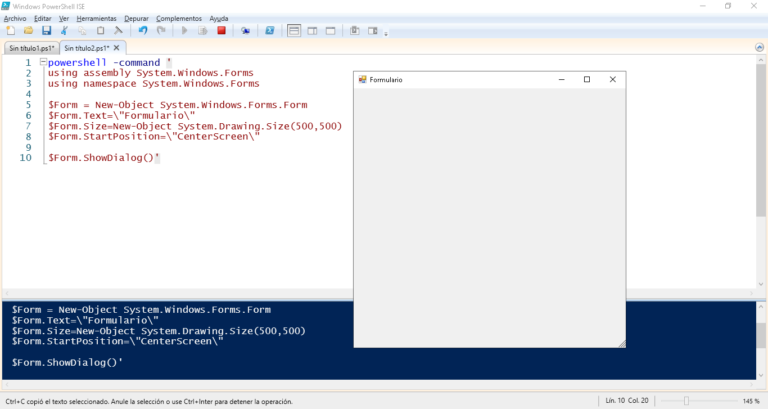
Task: Expand the toolbar overflow options arrow
Action: tap(386, 34)
